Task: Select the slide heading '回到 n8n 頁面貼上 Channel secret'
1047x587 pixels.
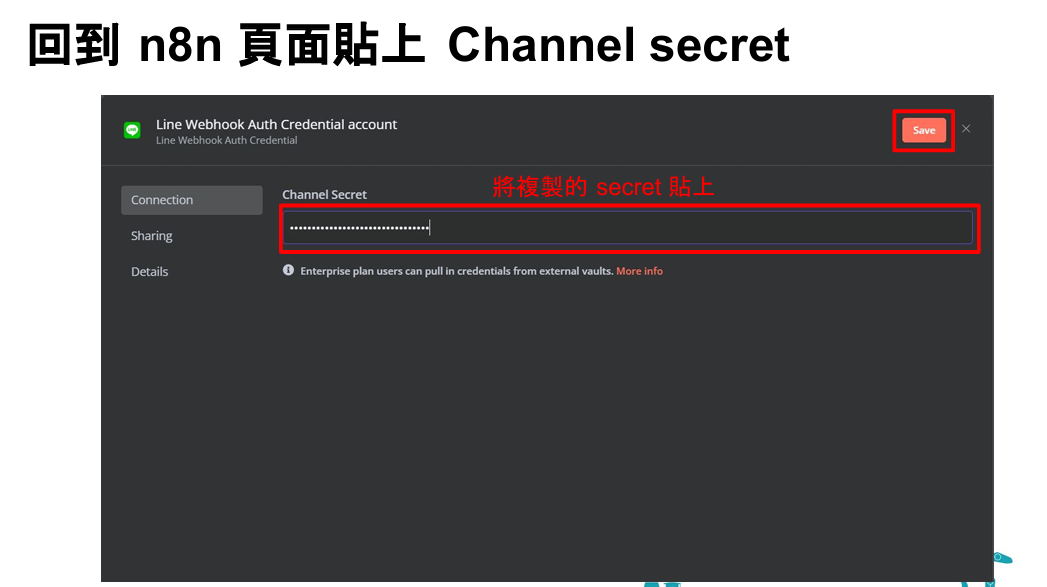Action: [409, 45]
